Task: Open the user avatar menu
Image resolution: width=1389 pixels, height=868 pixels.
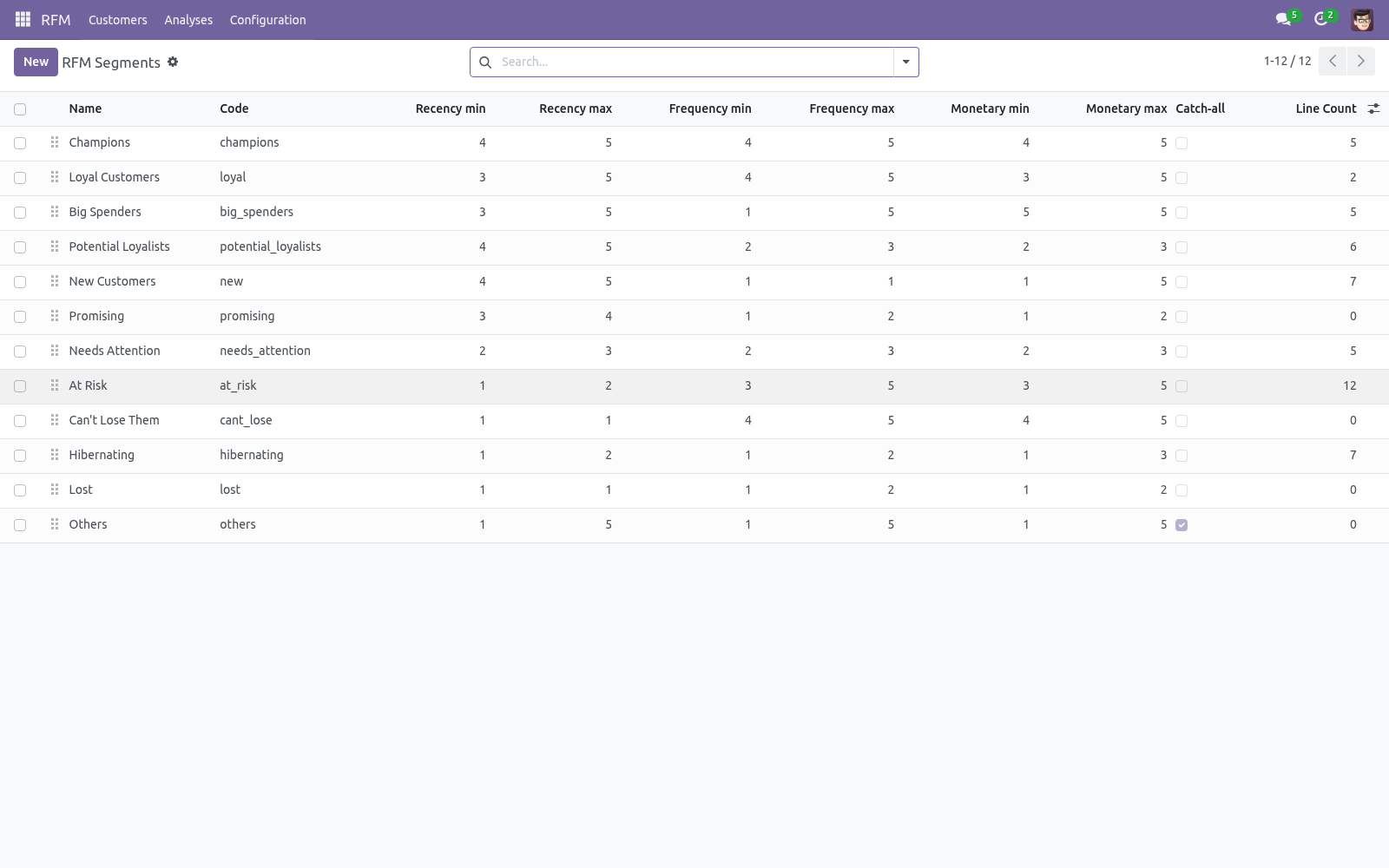Action: pos(1362,19)
